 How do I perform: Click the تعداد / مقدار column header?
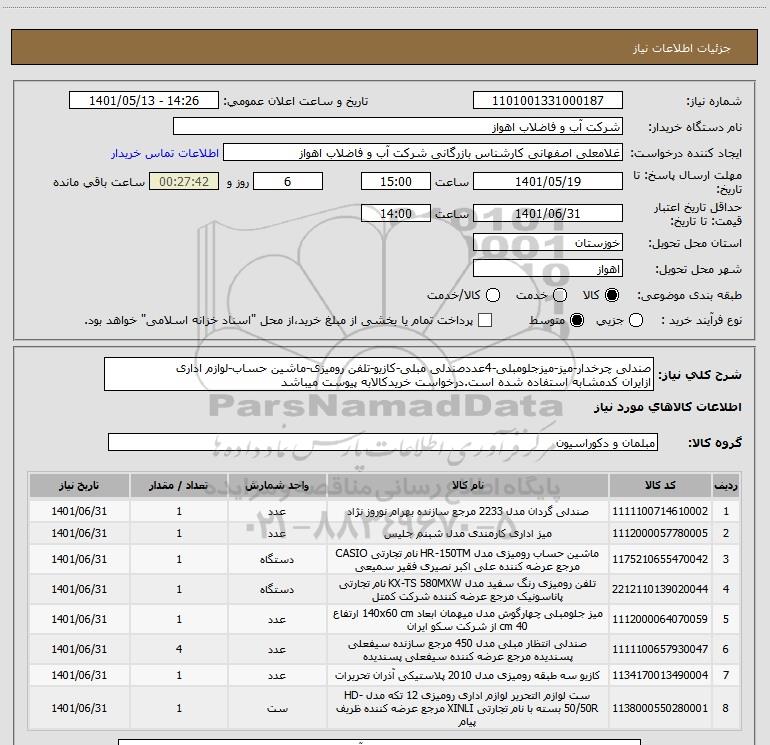179,485
